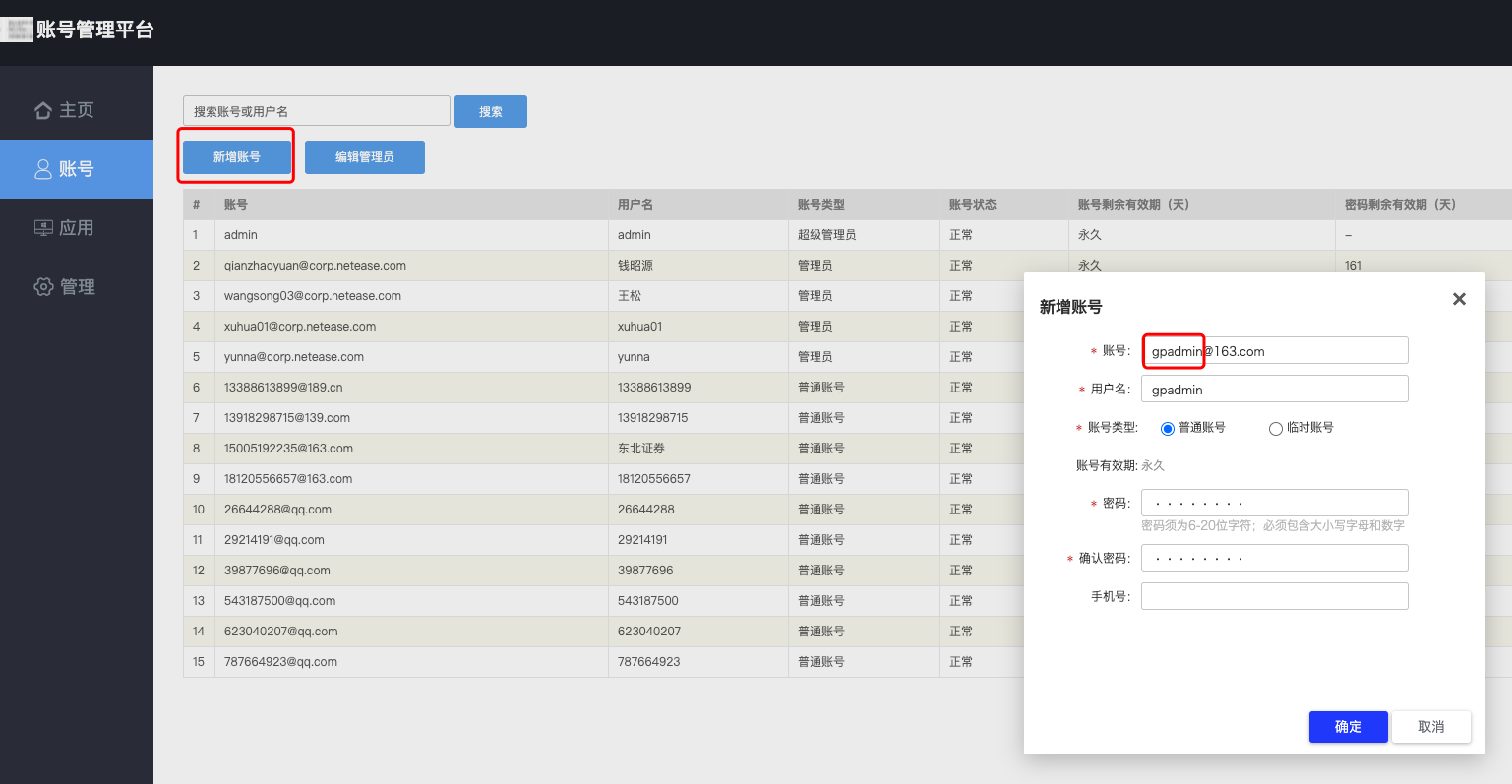Open the 应用 section in sidebar
1512x784 pixels.
point(77,228)
